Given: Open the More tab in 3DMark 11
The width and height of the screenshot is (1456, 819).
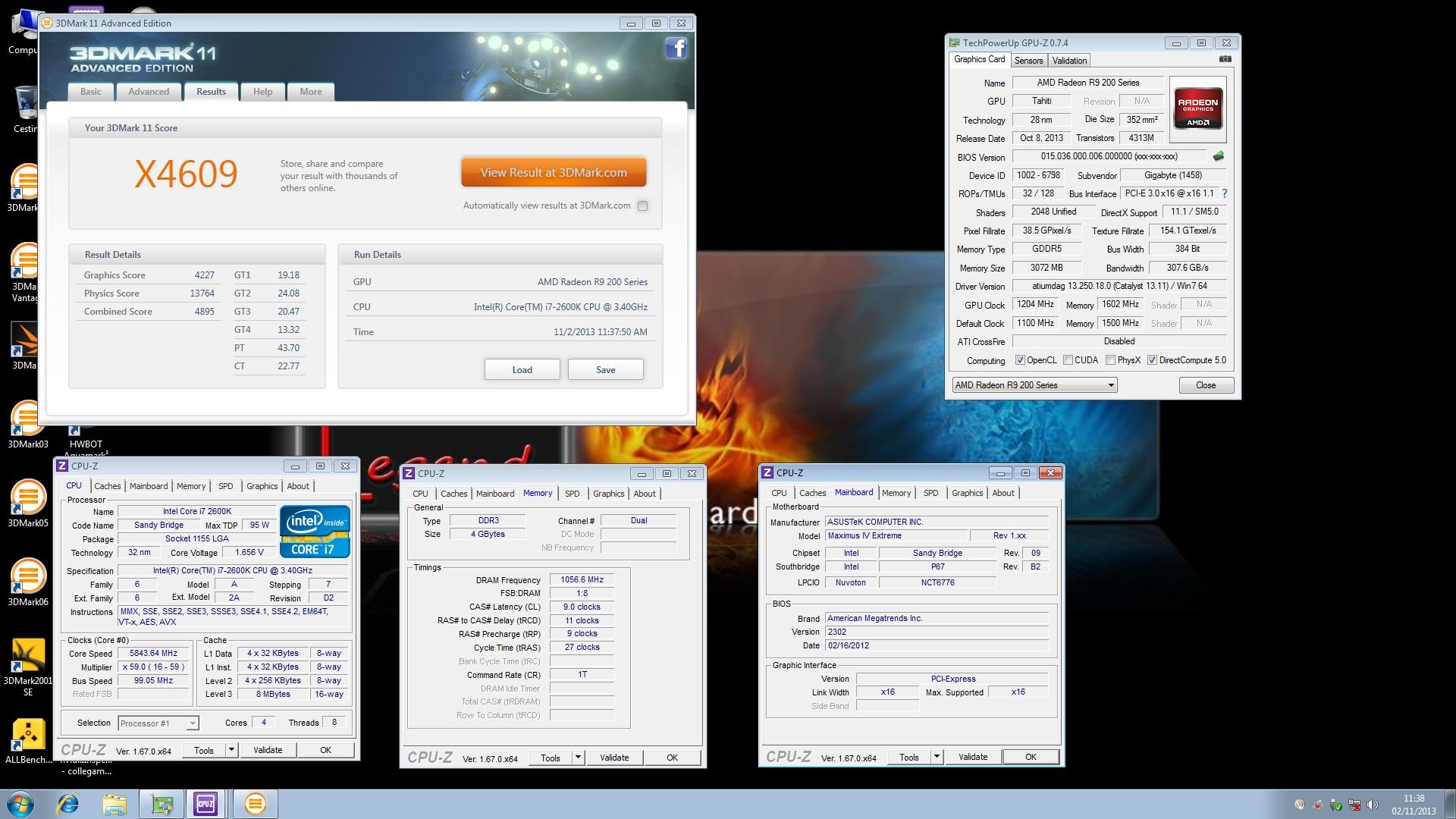Looking at the screenshot, I should pos(311,92).
